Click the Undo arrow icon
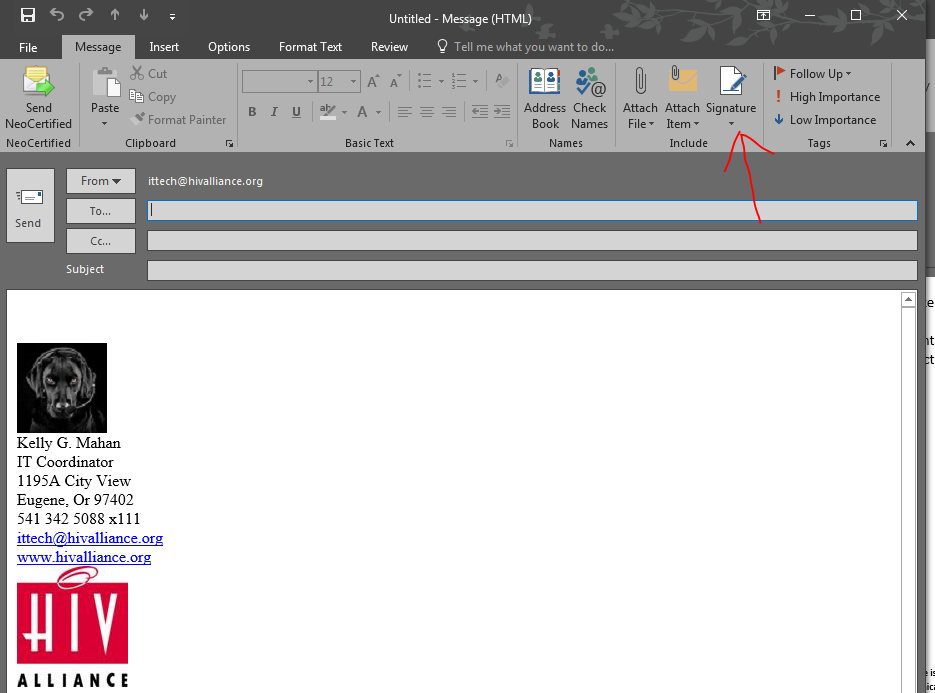Image resolution: width=935 pixels, height=693 pixels. [x=57, y=15]
